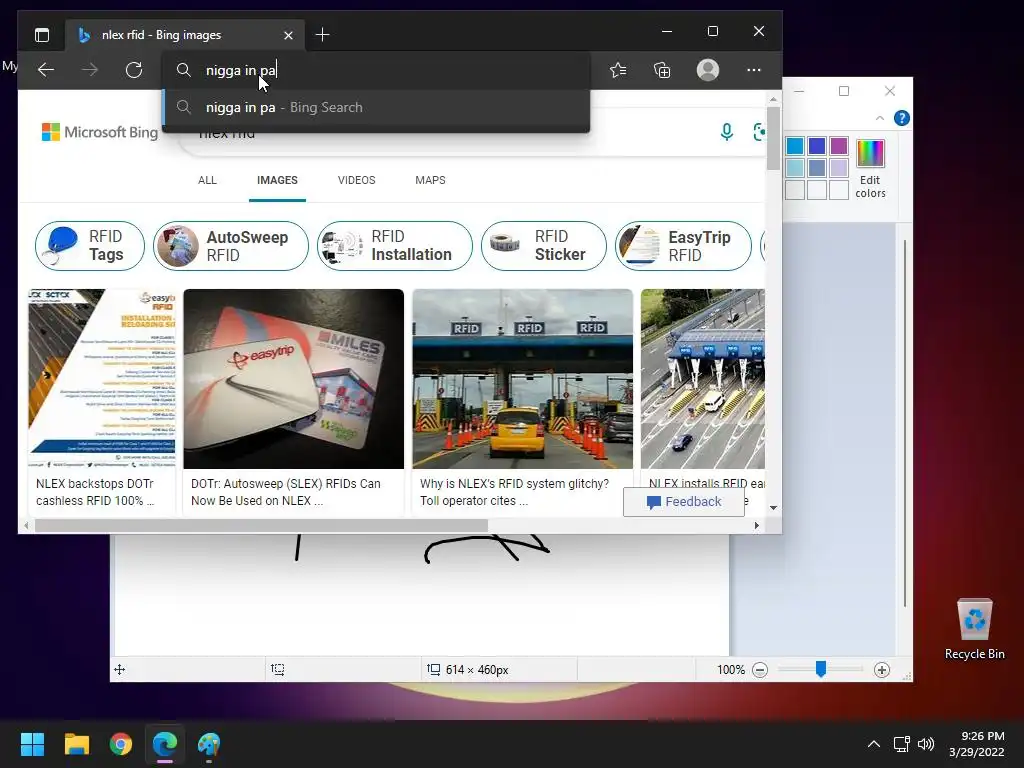Start voice search with the microphone icon

tap(727, 132)
